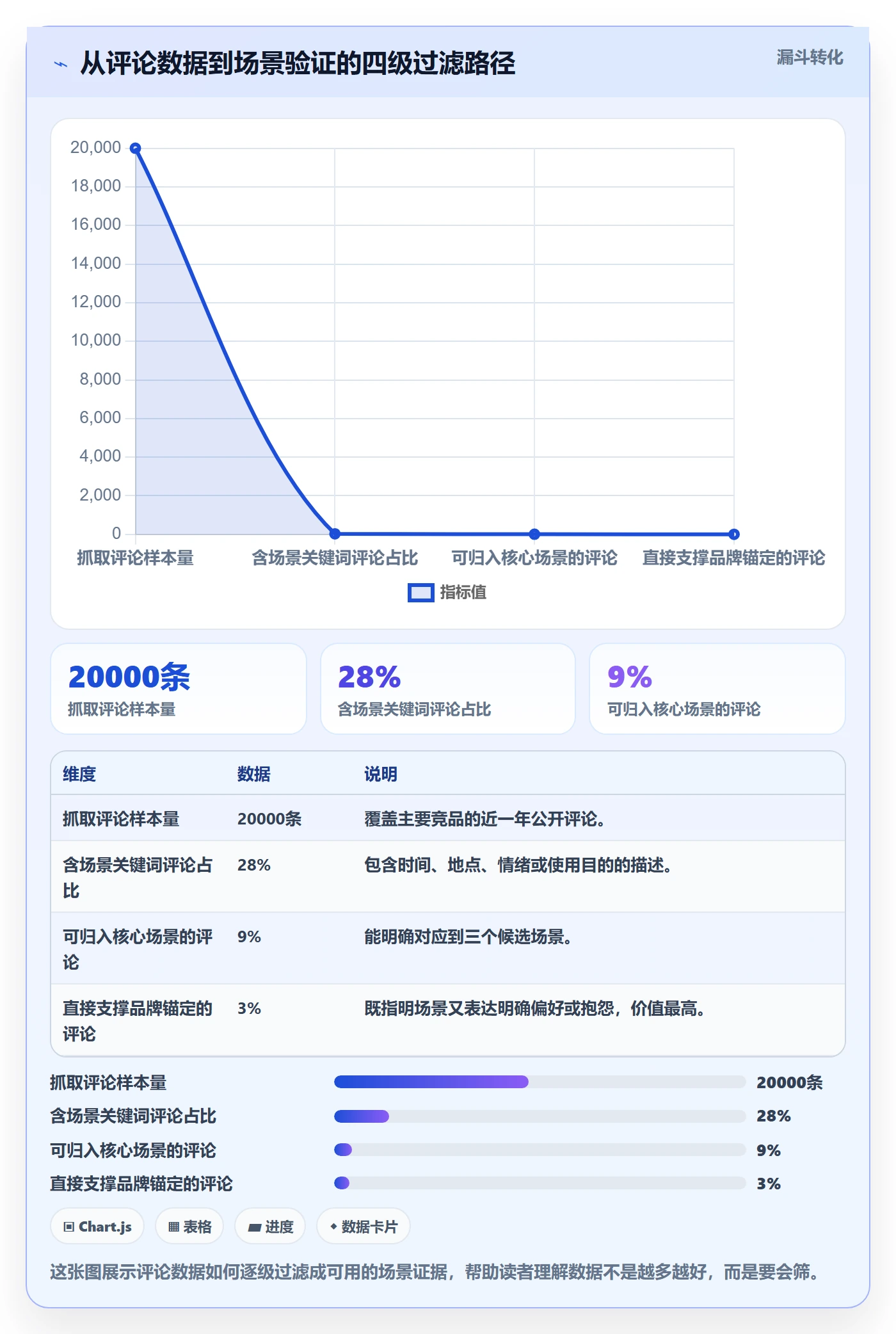Select table cell 抓取评论样本量
The image size is (896, 1334).
tap(121, 819)
